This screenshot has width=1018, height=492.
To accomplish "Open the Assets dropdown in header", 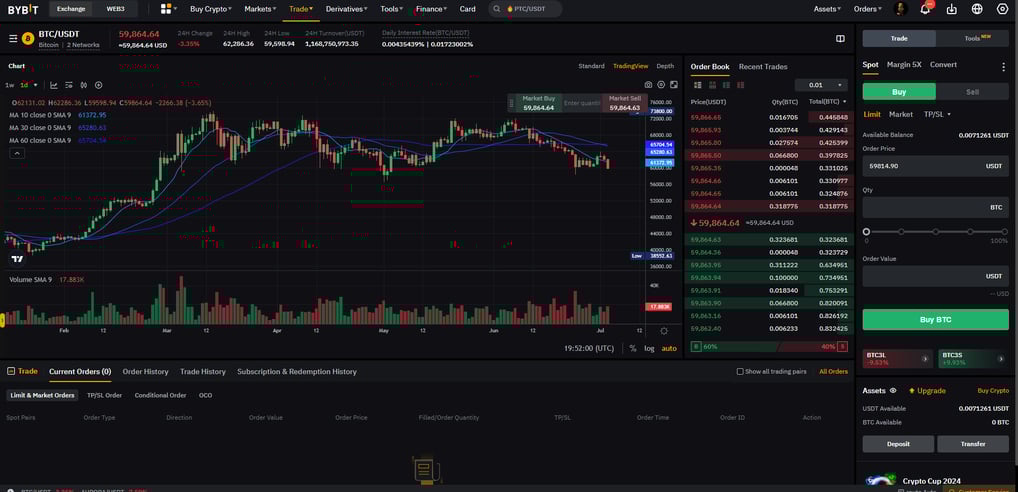I will (827, 9).
